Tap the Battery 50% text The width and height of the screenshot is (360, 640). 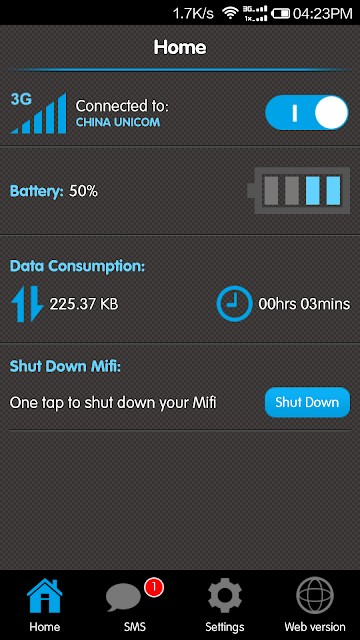(54, 191)
